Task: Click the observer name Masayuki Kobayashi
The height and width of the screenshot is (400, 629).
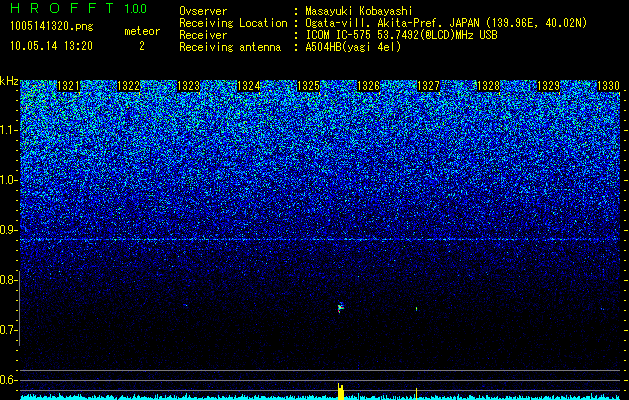Action: [x=359, y=11]
